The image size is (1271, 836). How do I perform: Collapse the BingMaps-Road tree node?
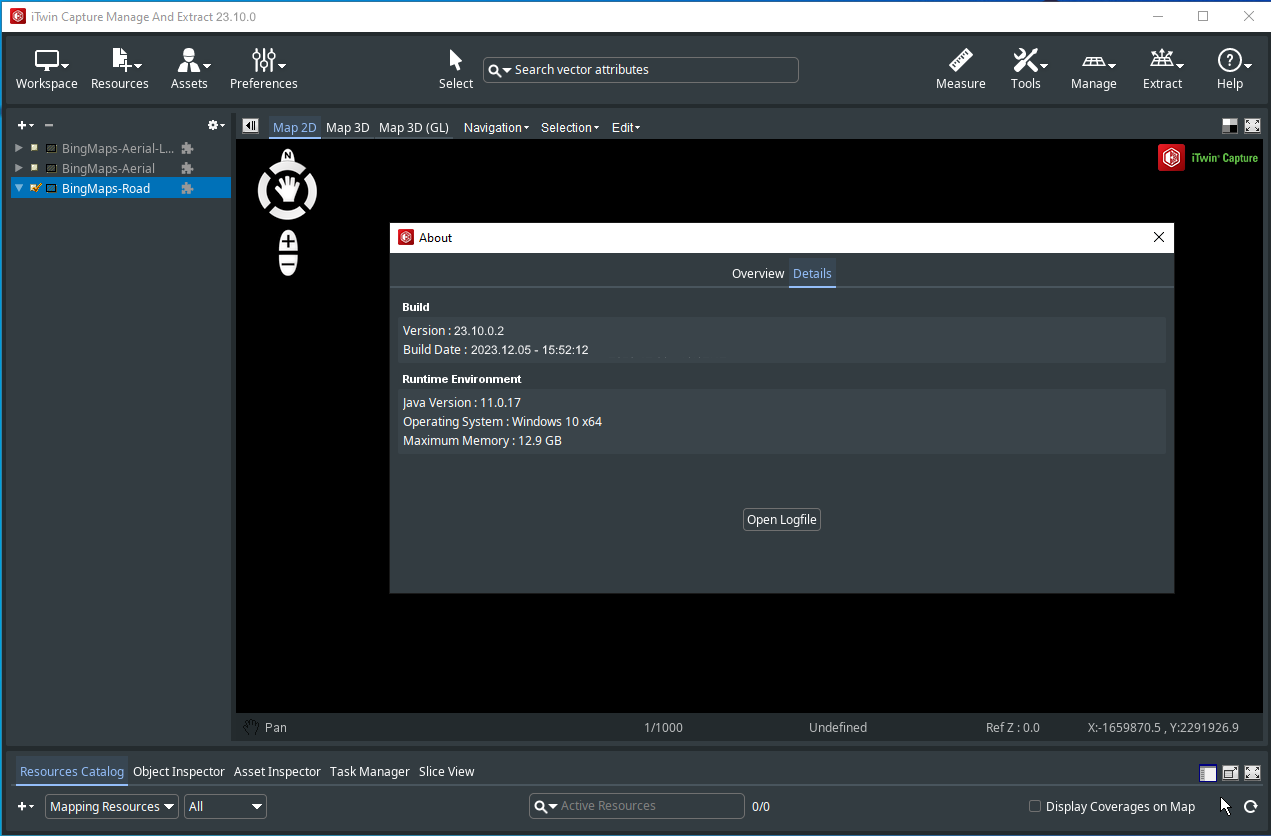pos(19,188)
